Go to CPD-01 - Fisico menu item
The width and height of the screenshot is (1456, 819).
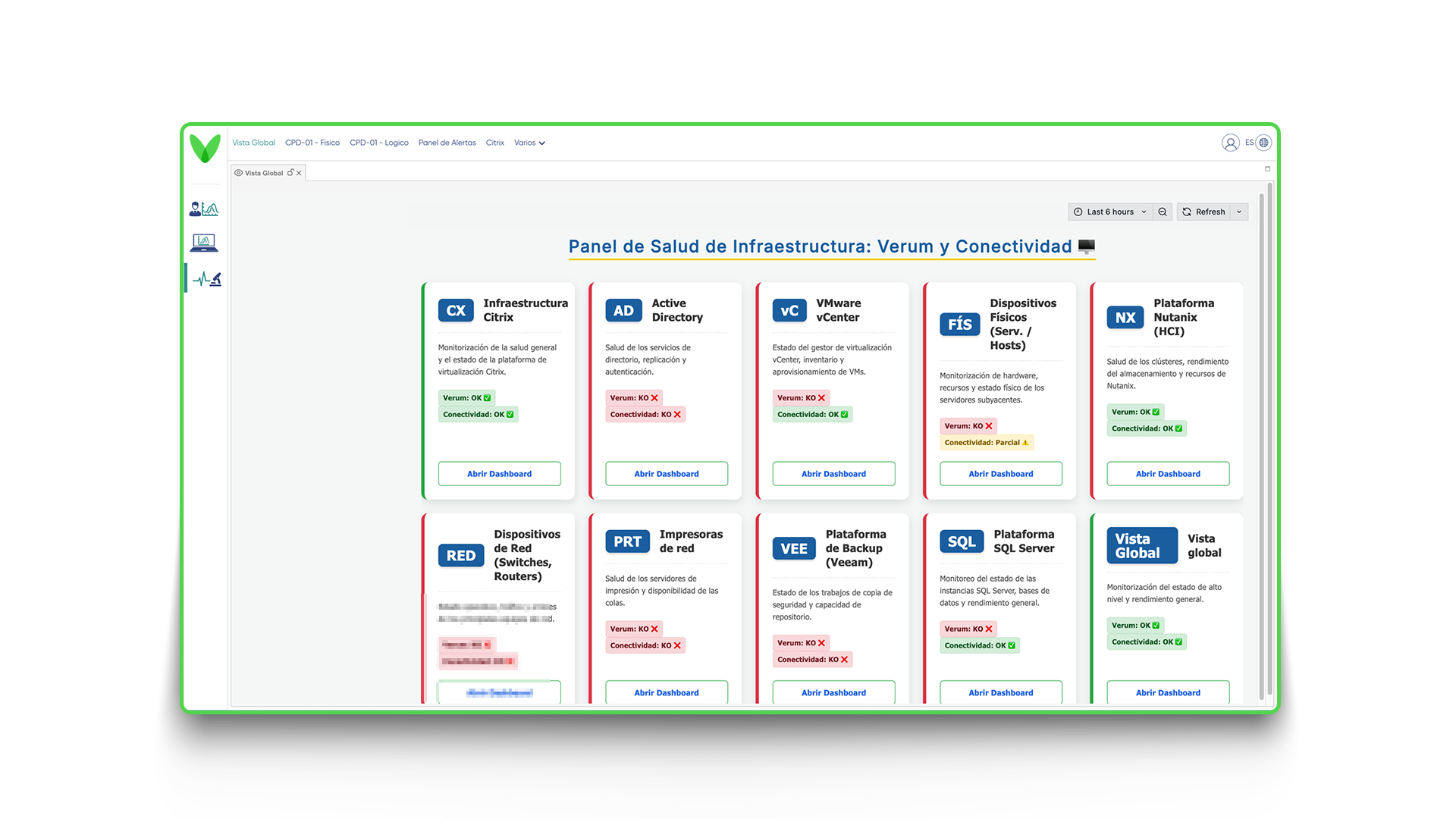click(x=312, y=143)
